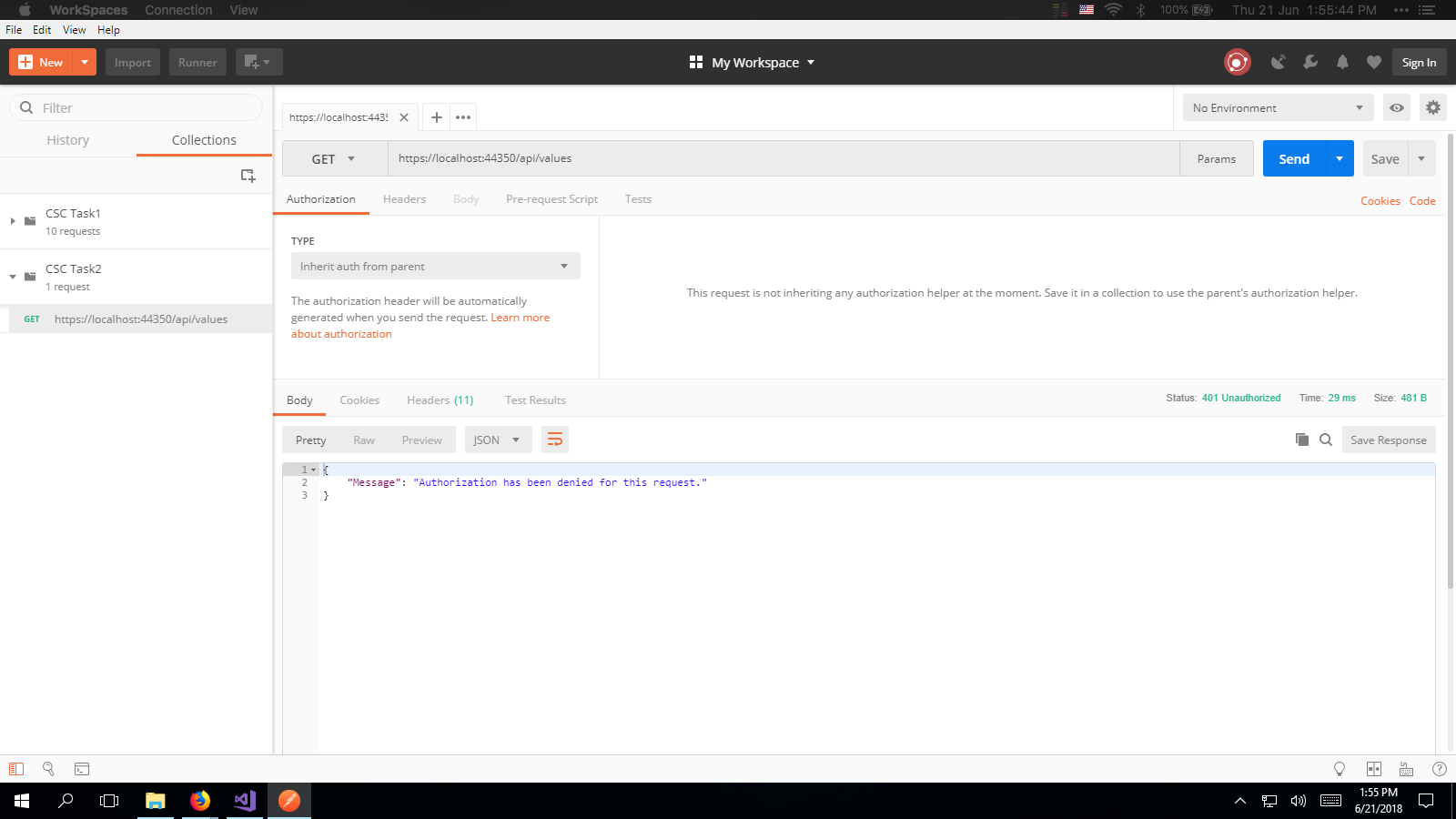Expand the CSC Task1 collection

[13, 221]
